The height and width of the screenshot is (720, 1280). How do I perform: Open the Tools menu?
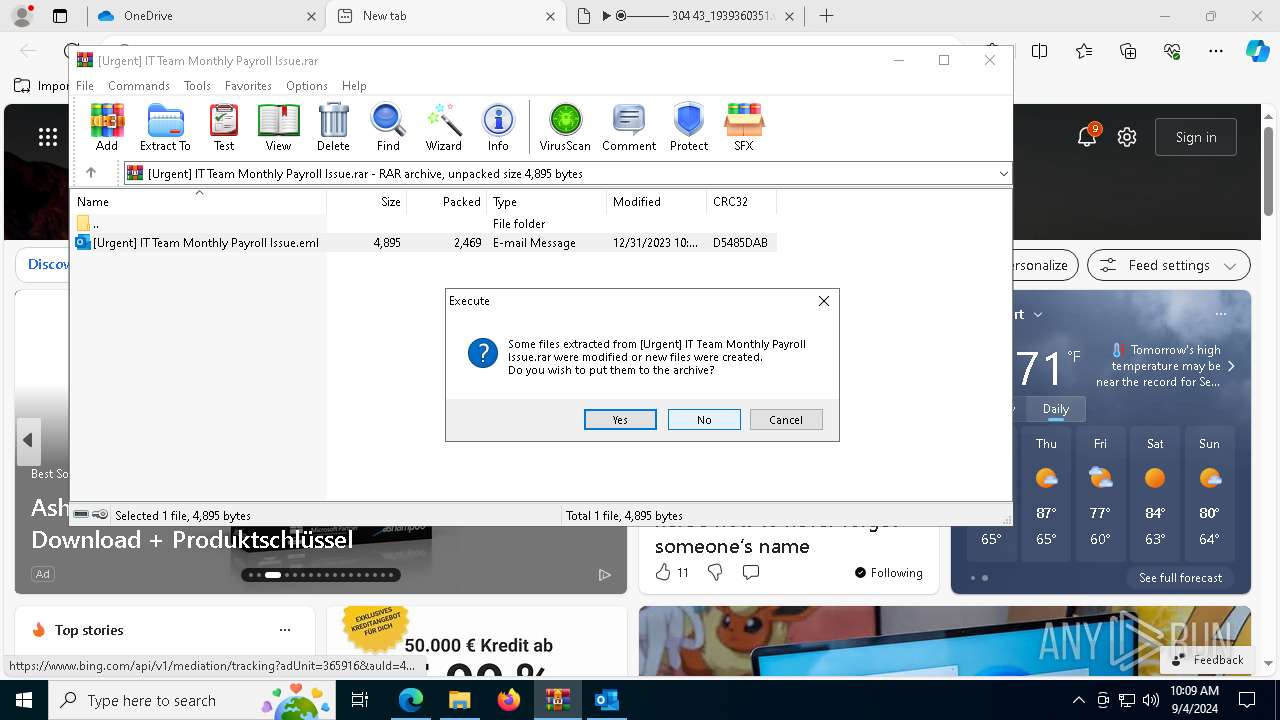click(197, 86)
